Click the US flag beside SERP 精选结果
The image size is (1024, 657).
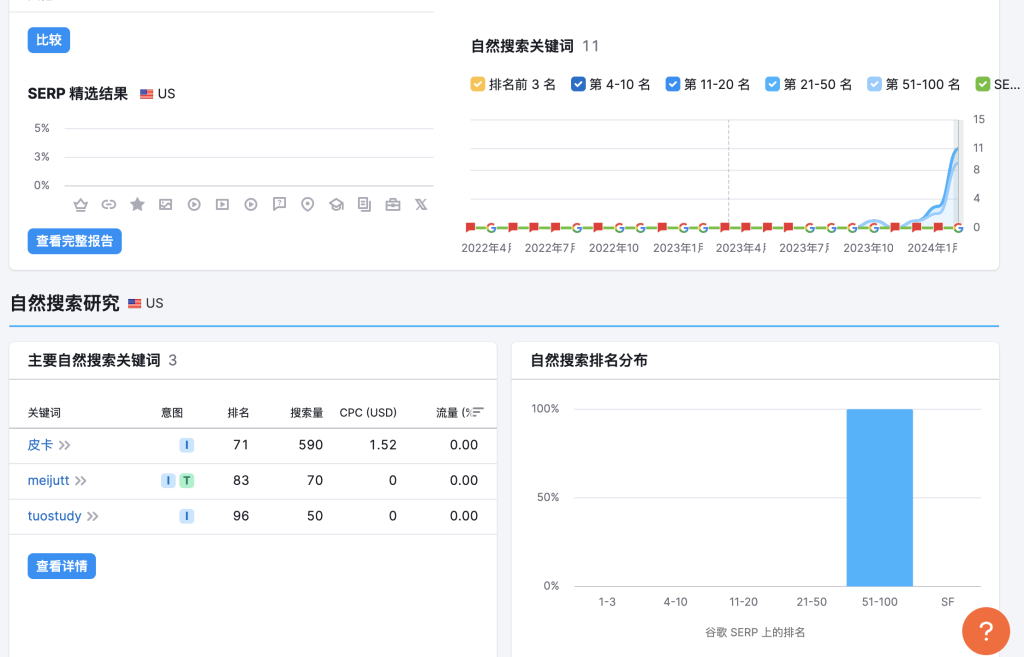pyautogui.click(x=146, y=94)
